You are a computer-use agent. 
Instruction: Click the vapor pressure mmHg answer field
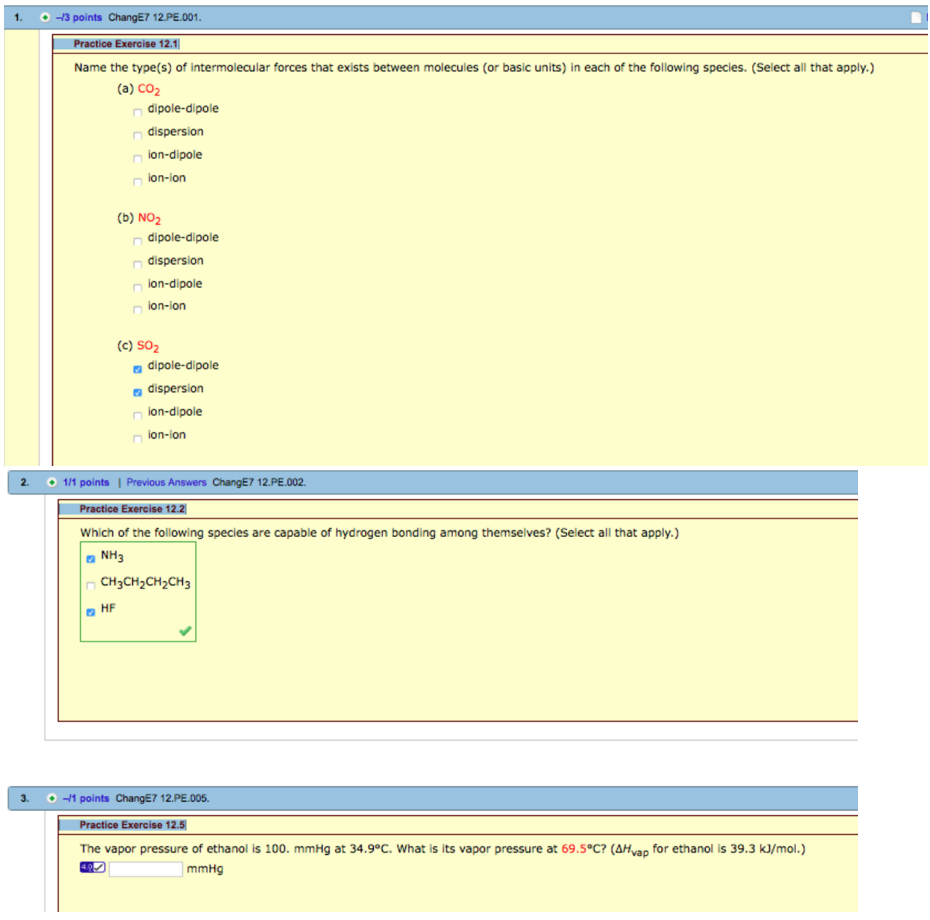click(146, 868)
